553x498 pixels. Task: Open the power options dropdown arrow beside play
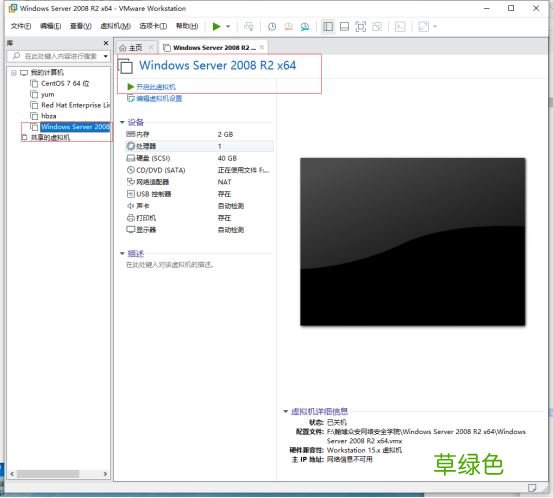coord(228,26)
